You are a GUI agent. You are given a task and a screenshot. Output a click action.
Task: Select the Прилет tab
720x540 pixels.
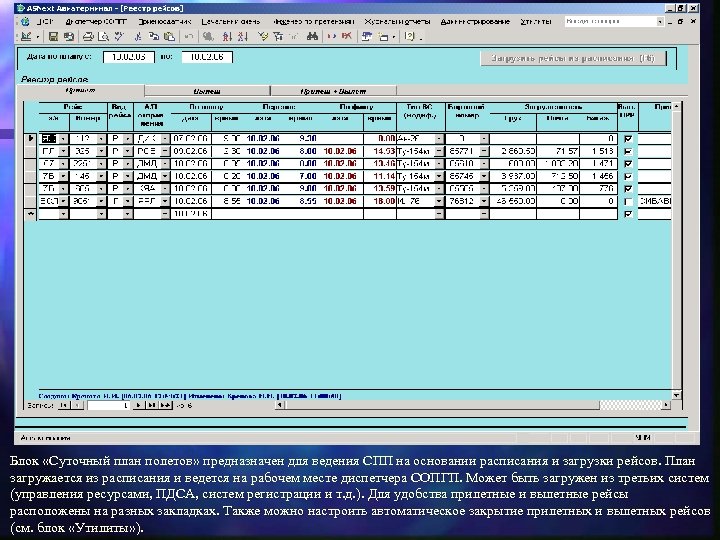[81, 90]
